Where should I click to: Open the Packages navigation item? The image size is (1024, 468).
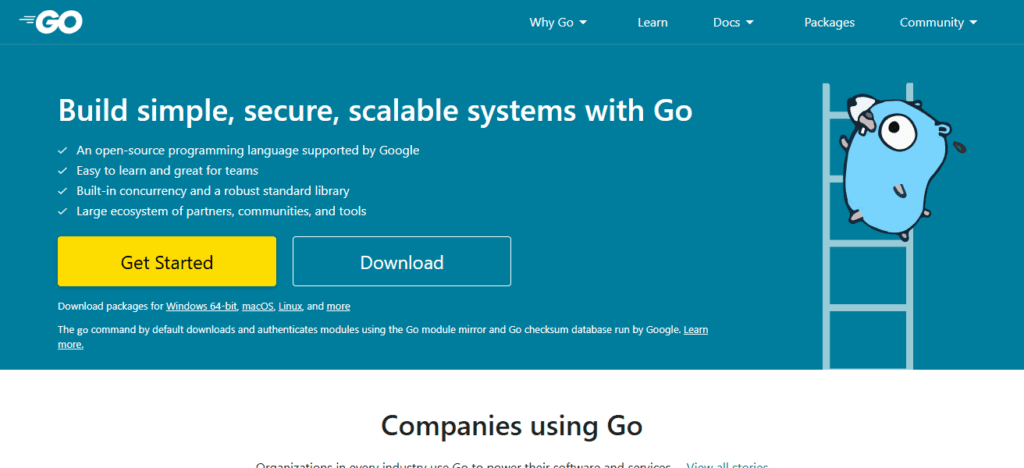(x=829, y=22)
